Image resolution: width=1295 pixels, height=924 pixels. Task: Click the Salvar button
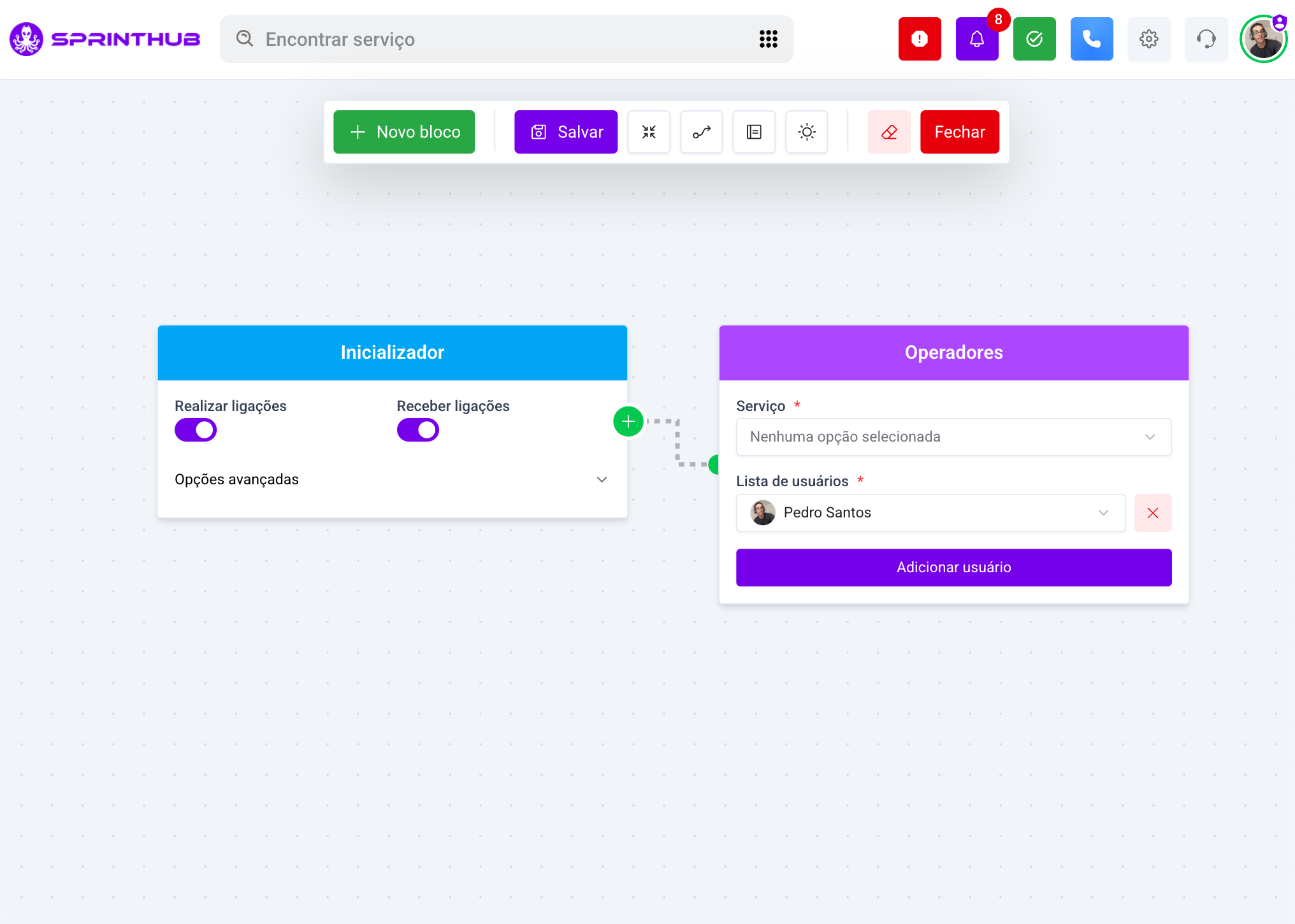click(x=566, y=132)
